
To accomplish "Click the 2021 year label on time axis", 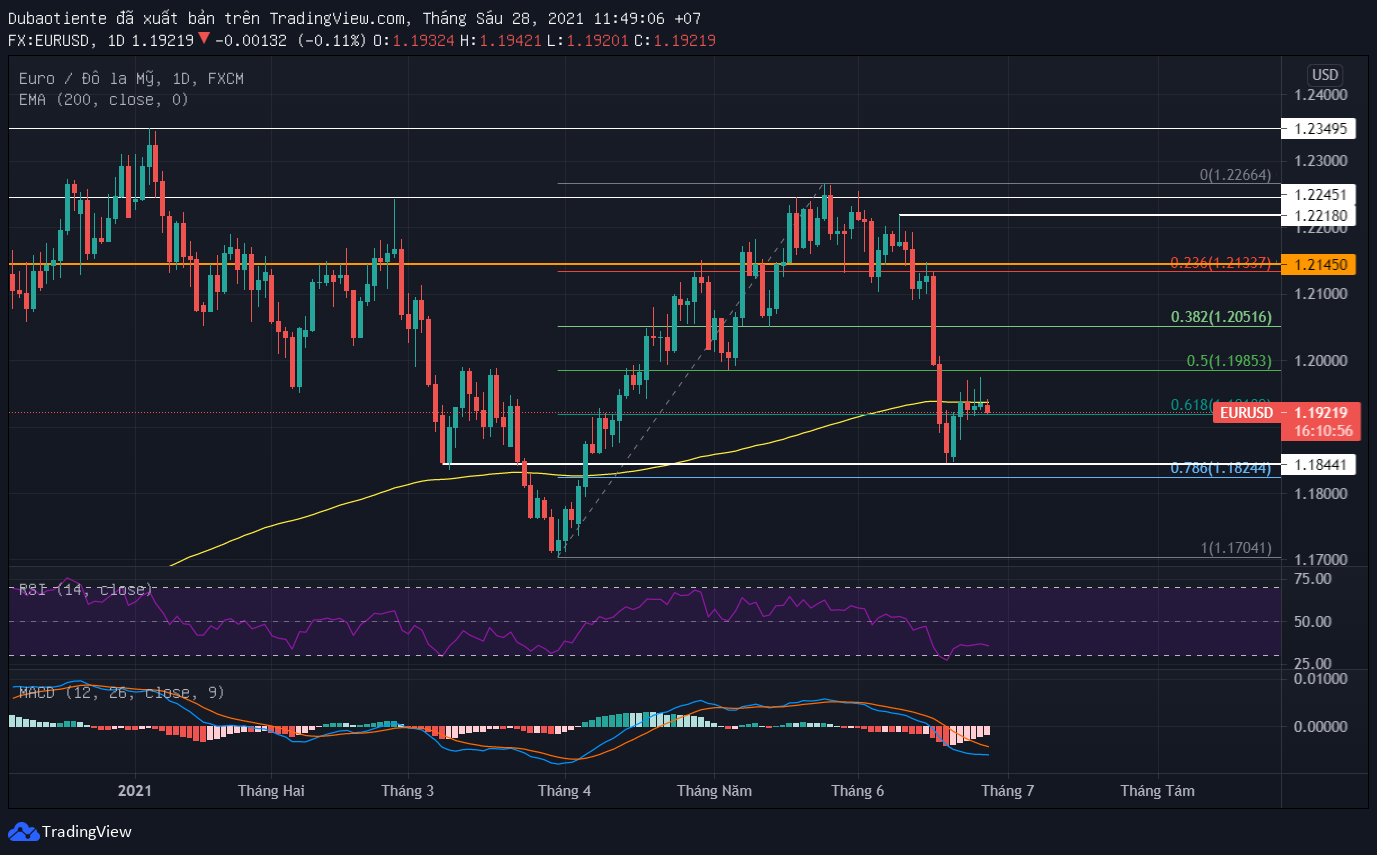I will [x=135, y=790].
